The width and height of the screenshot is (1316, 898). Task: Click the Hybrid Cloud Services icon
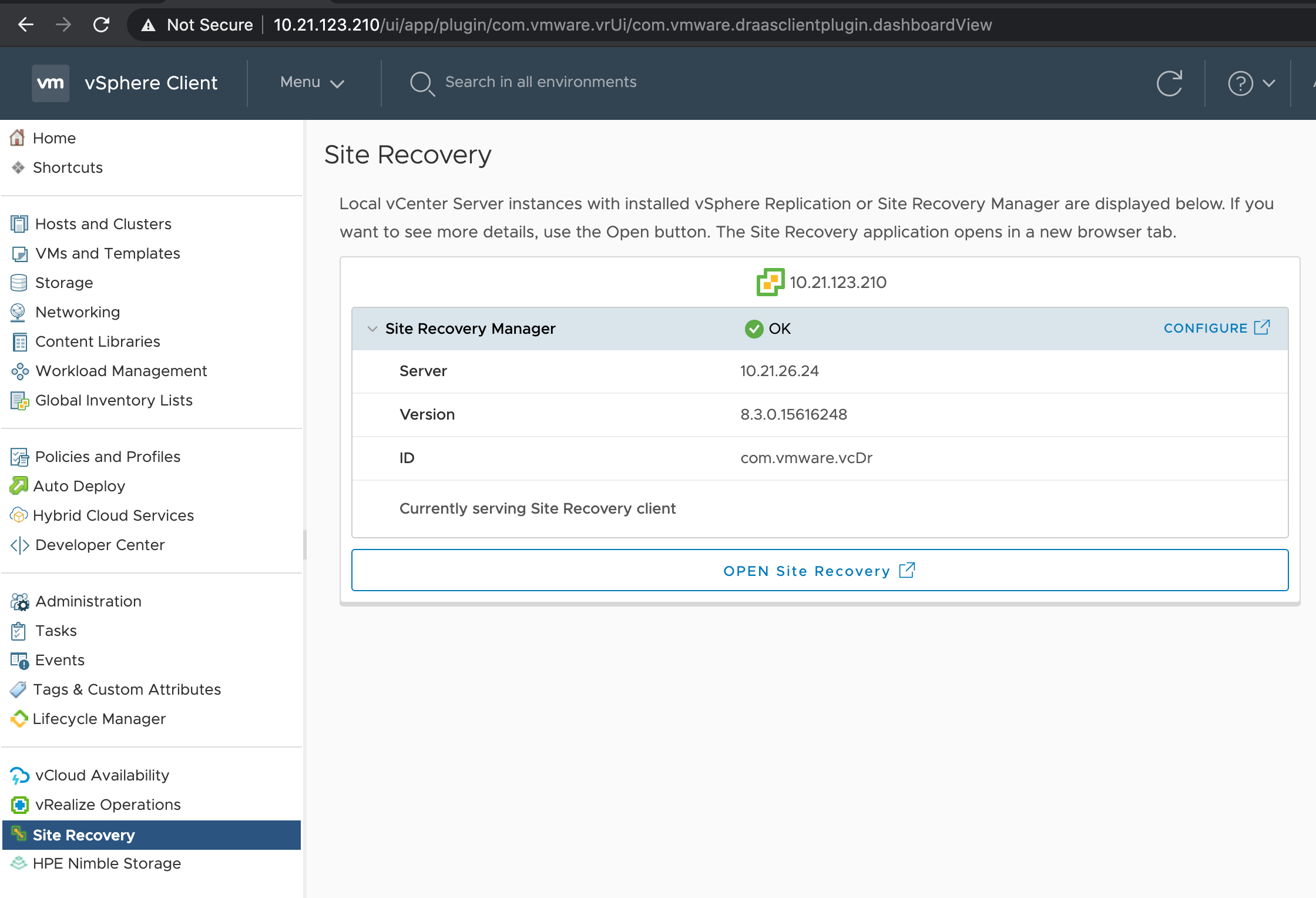click(x=19, y=515)
